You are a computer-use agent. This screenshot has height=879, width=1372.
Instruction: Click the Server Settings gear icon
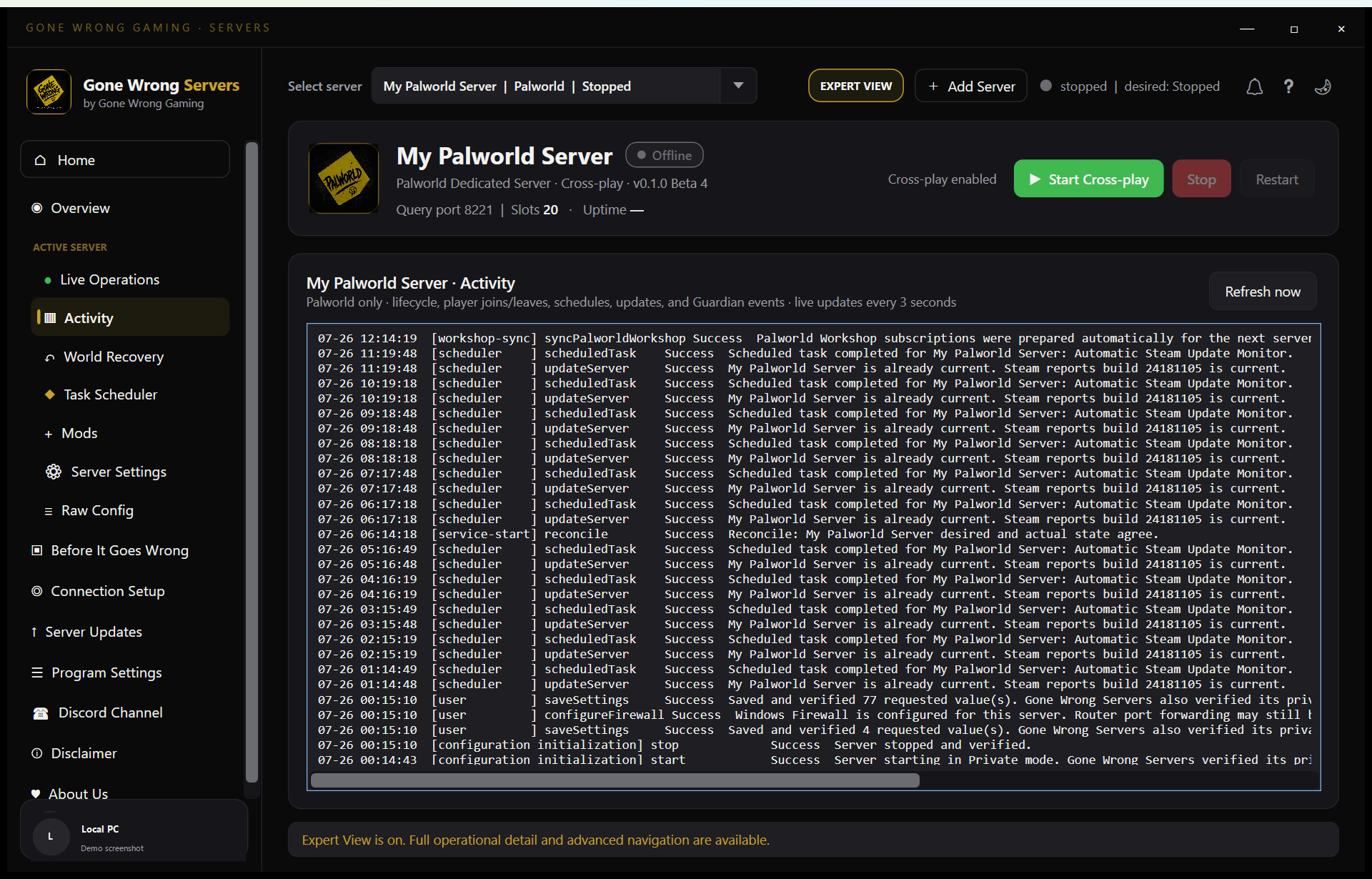[54, 472]
